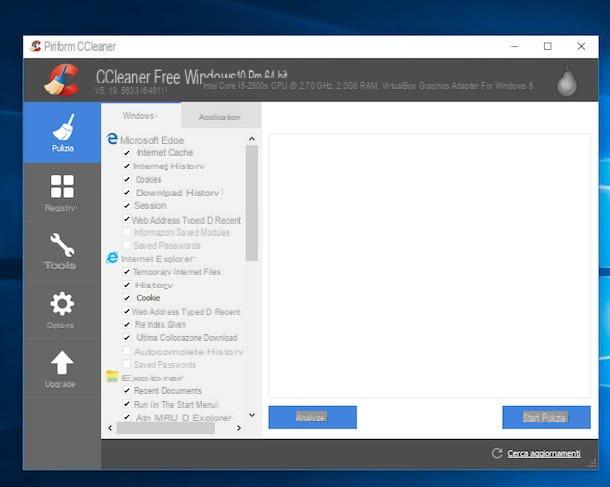The height and width of the screenshot is (487, 610).
Task: Select the Explorer group heading
Action: coord(152,378)
